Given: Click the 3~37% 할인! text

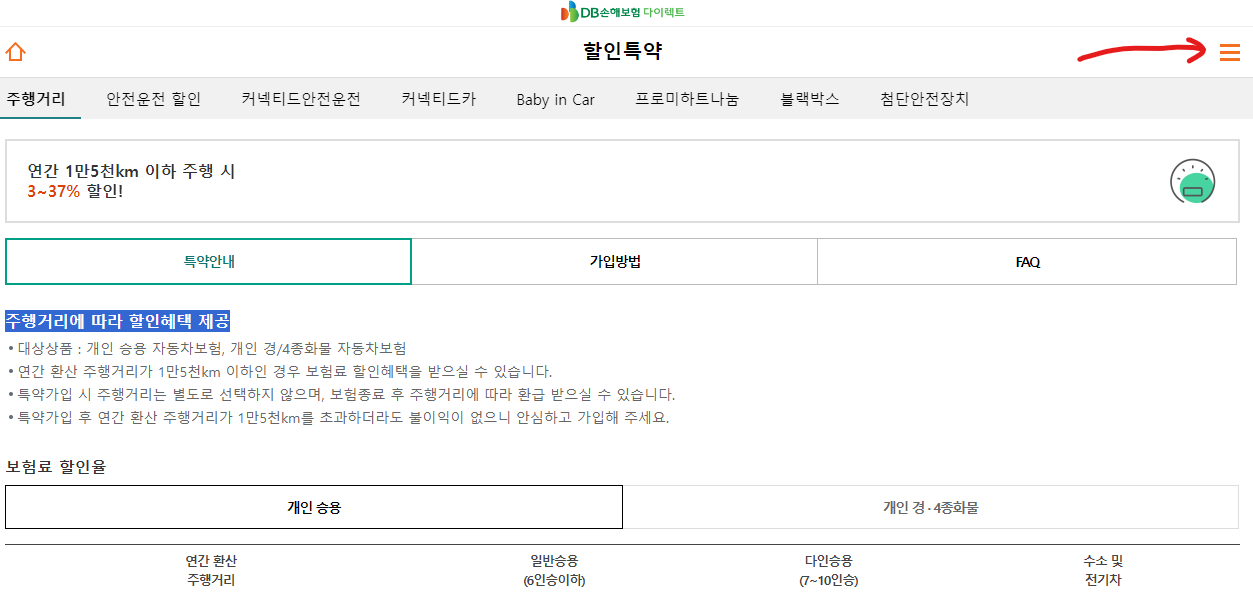Looking at the screenshot, I should pos(75,190).
